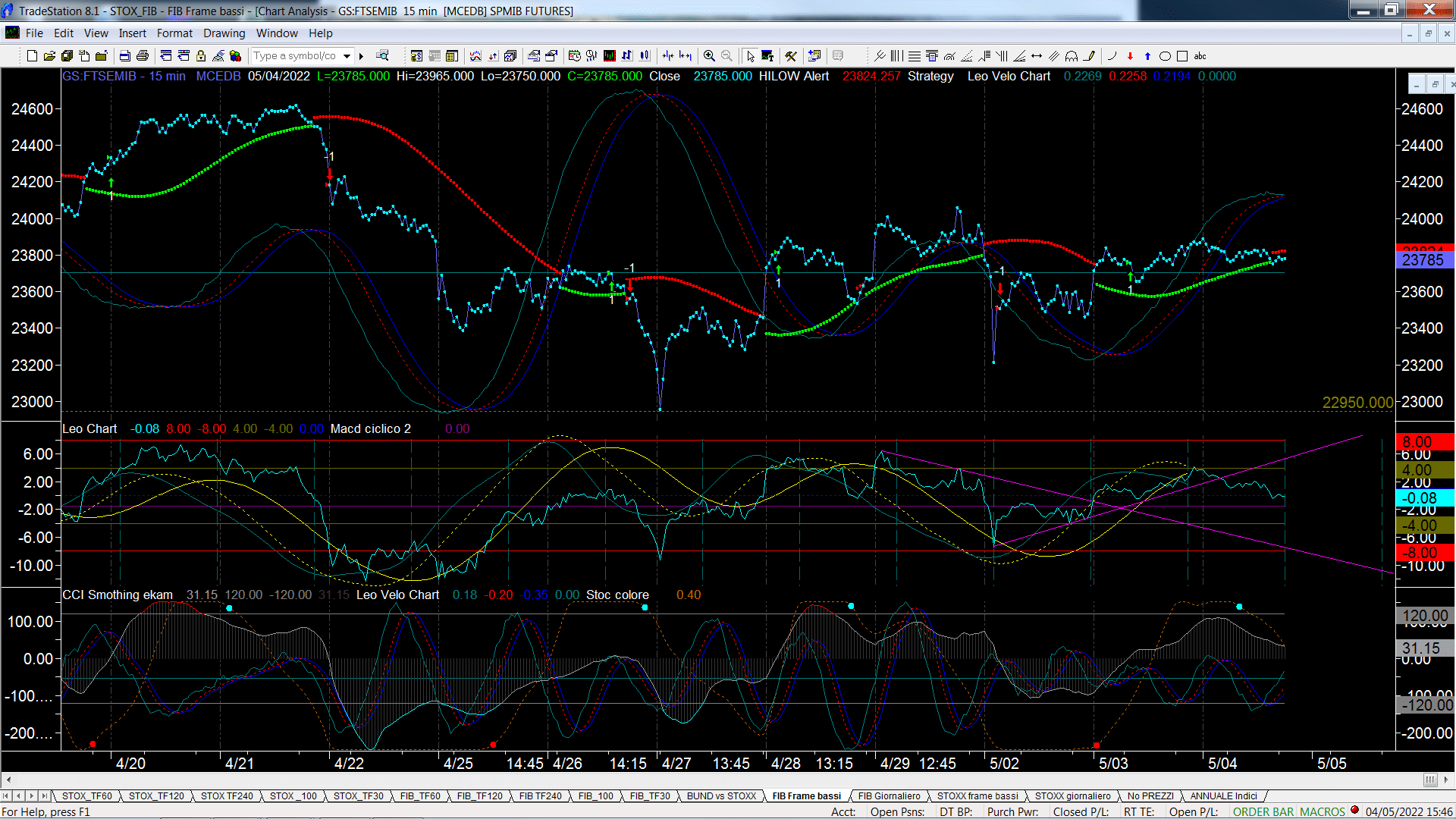Switch to the STOX_TF60 workspace tab
Image resolution: width=1456 pixels, height=819 pixels.
pyautogui.click(x=87, y=796)
